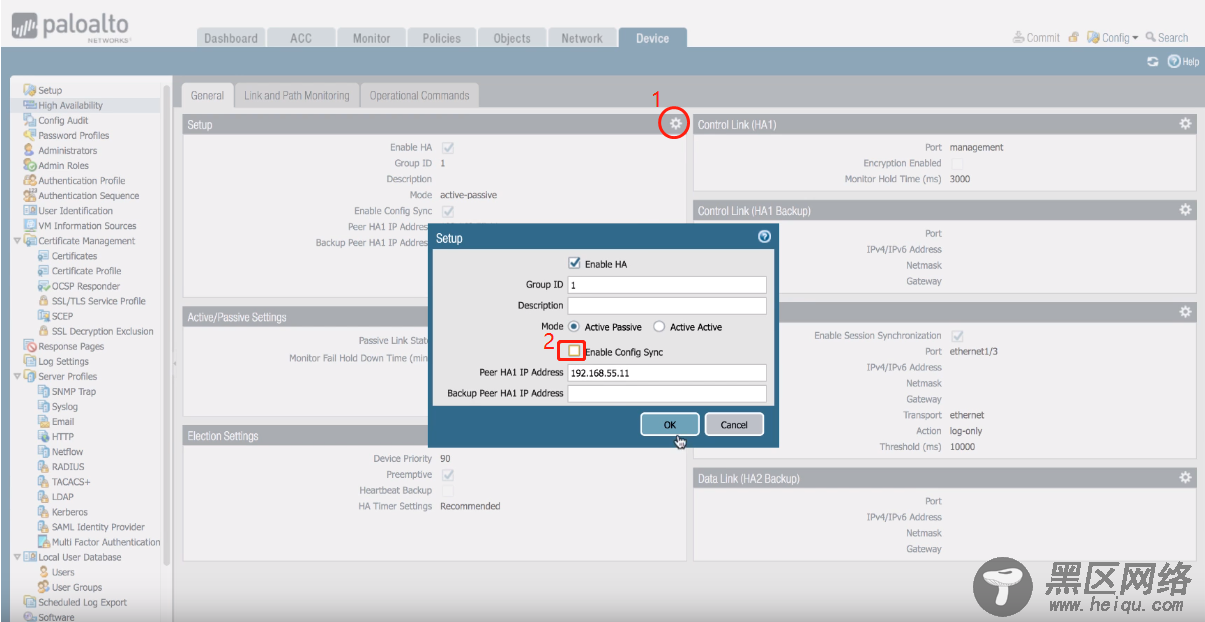Image resolution: width=1205 pixels, height=622 pixels.
Task: Click the Description input field
Action: [667, 305]
